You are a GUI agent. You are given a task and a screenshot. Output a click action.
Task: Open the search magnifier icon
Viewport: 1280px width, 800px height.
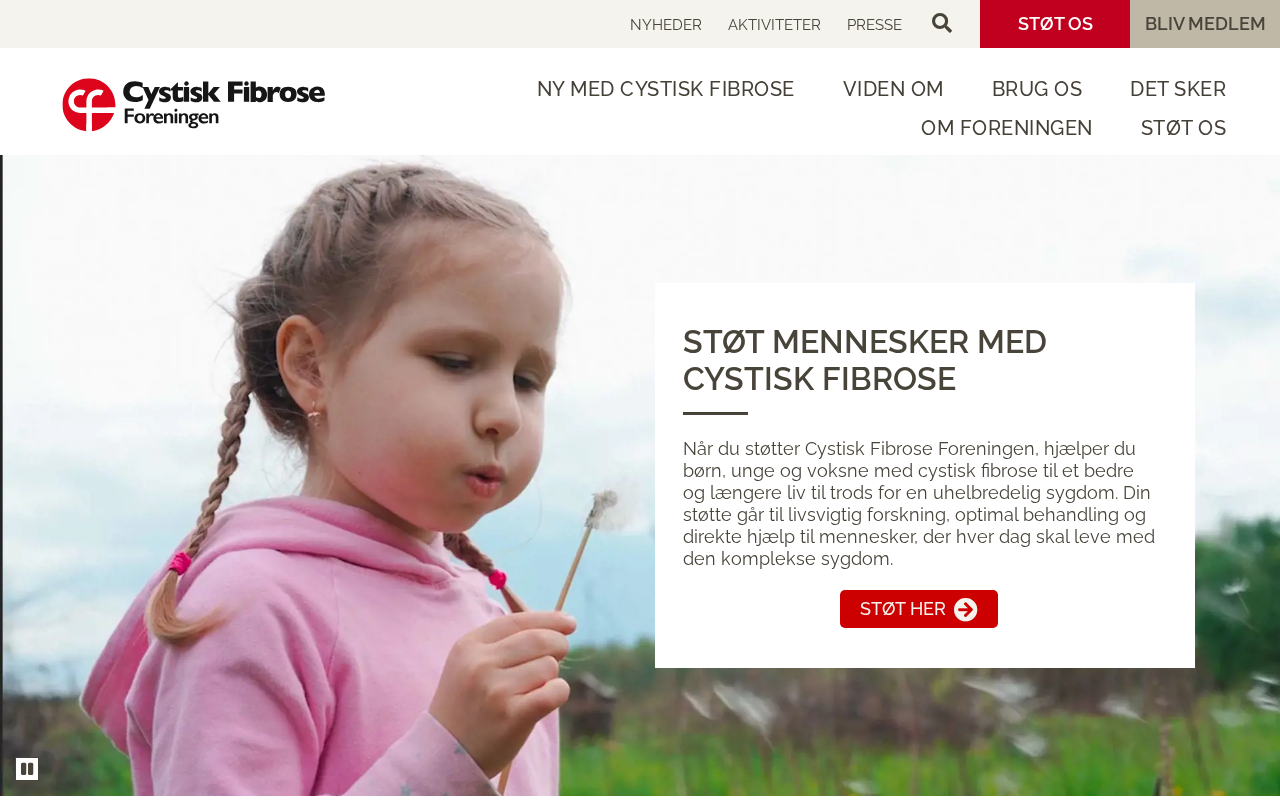click(x=942, y=23)
